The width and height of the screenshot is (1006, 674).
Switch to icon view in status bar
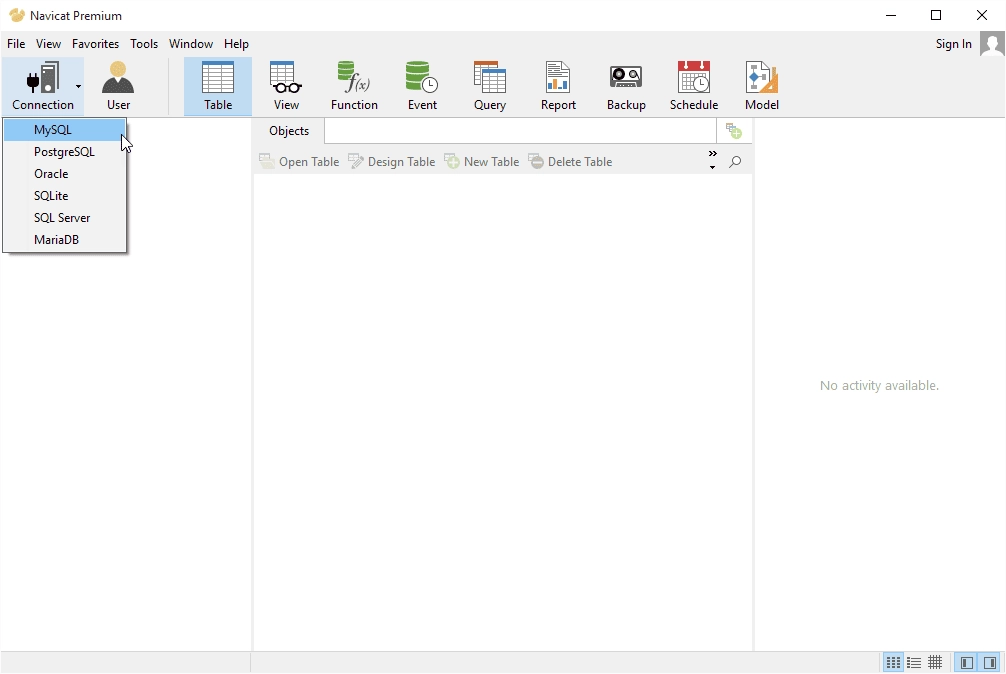893,662
